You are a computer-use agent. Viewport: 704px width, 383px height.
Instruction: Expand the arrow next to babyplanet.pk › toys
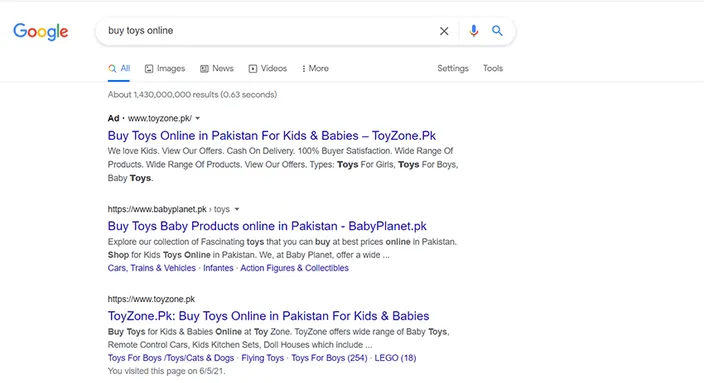coord(237,209)
